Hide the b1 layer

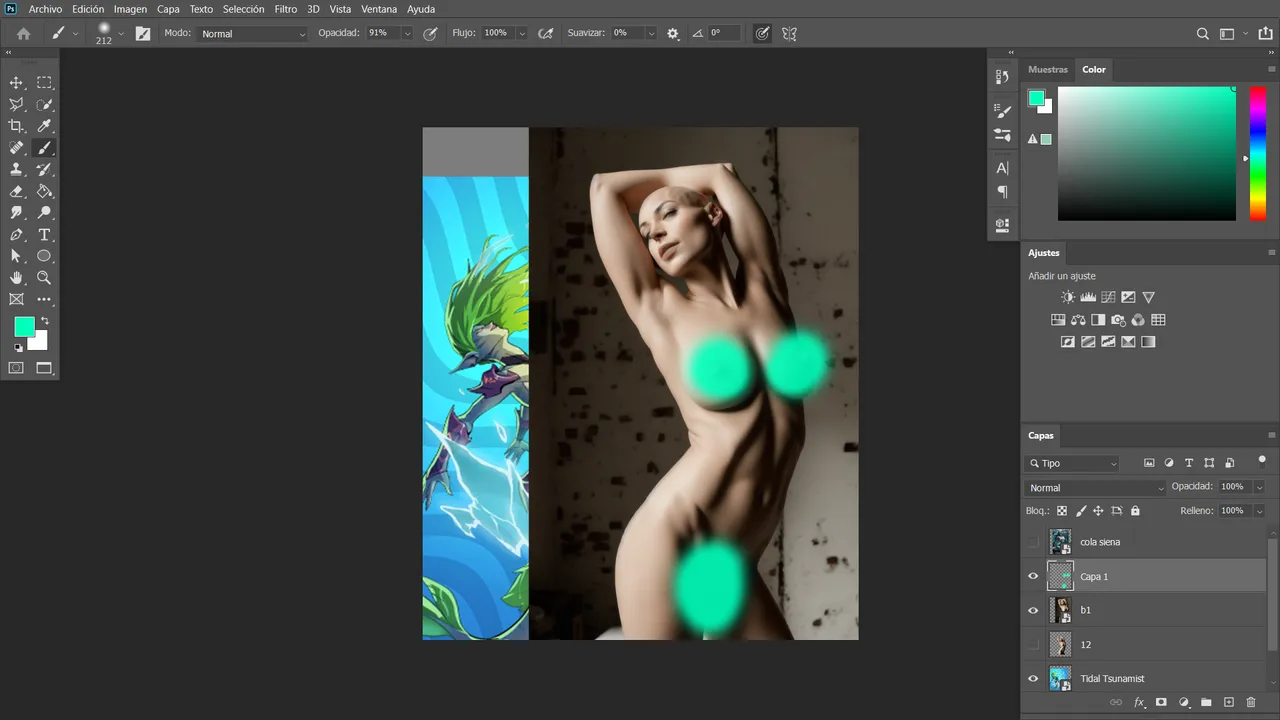point(1033,610)
